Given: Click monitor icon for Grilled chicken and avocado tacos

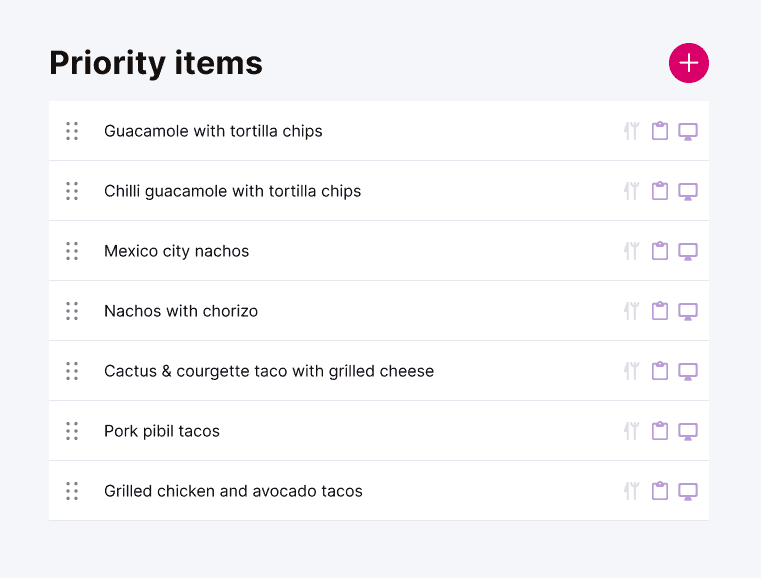Looking at the screenshot, I should tap(688, 492).
